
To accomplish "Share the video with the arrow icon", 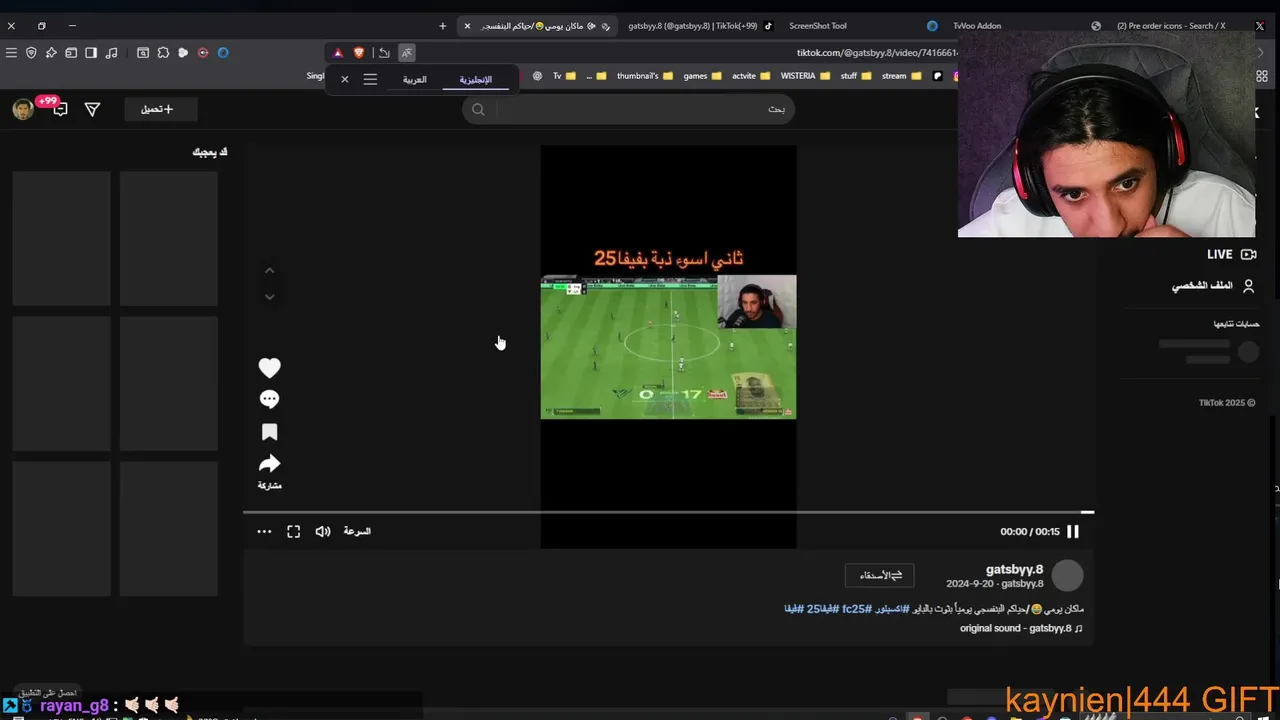I will click(269, 464).
